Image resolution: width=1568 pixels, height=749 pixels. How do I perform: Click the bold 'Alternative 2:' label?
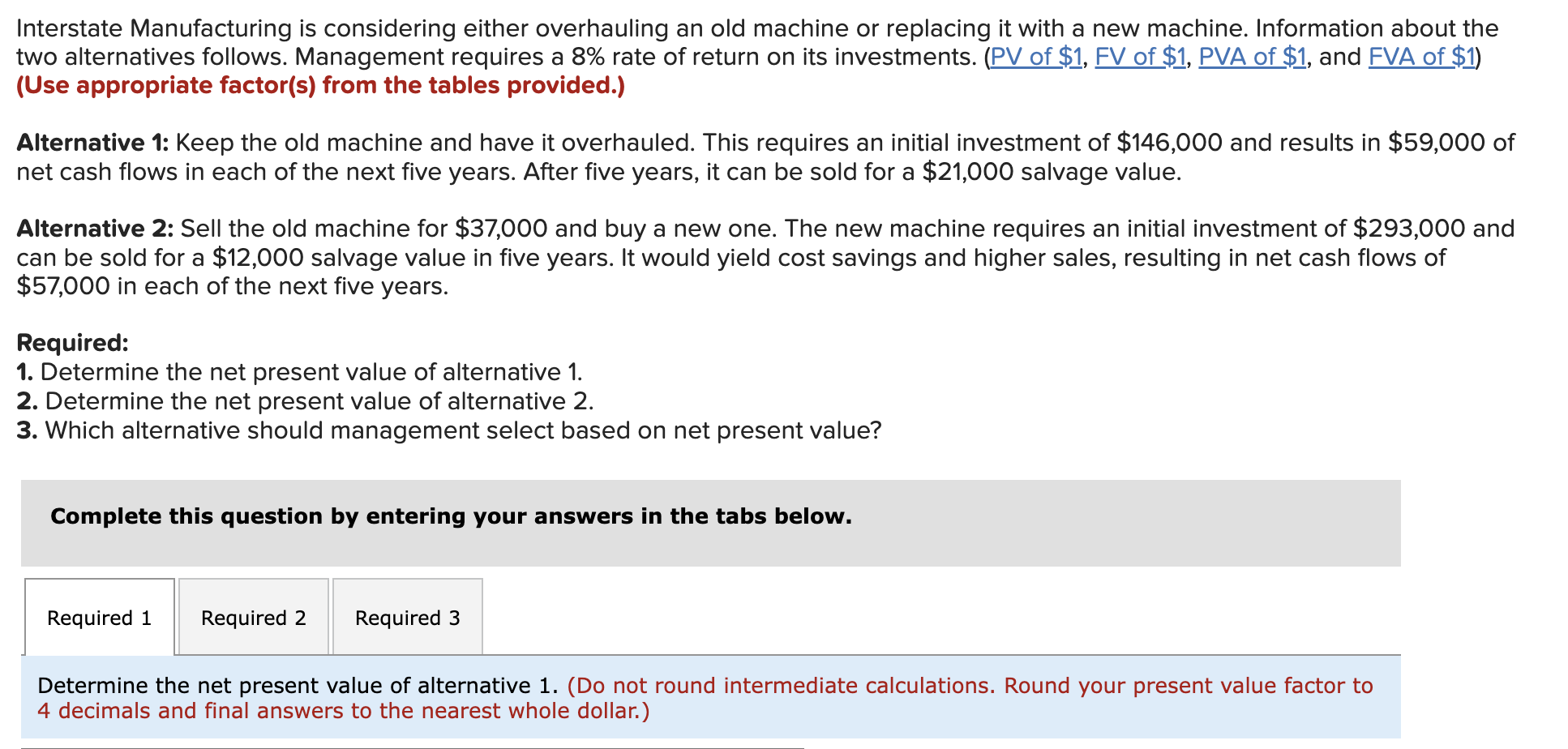[x=95, y=229]
